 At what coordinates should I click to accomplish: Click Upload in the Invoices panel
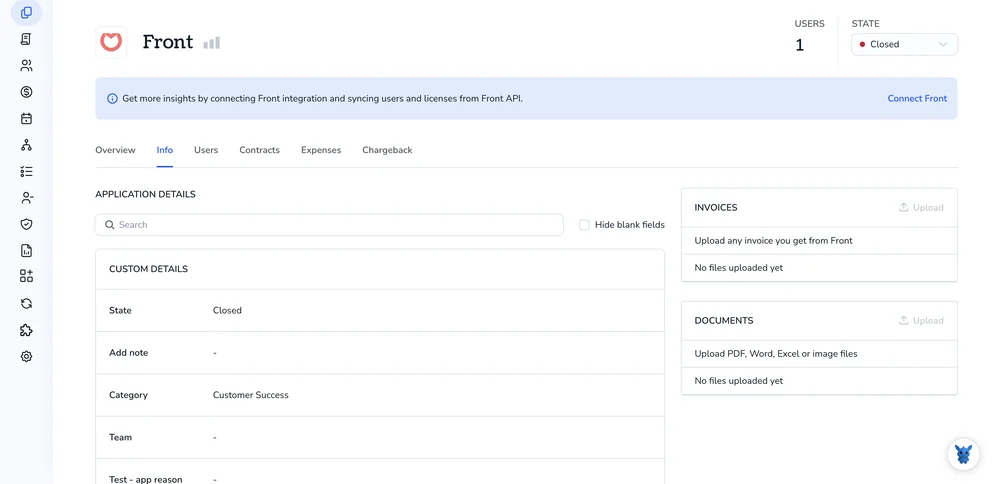pos(921,207)
